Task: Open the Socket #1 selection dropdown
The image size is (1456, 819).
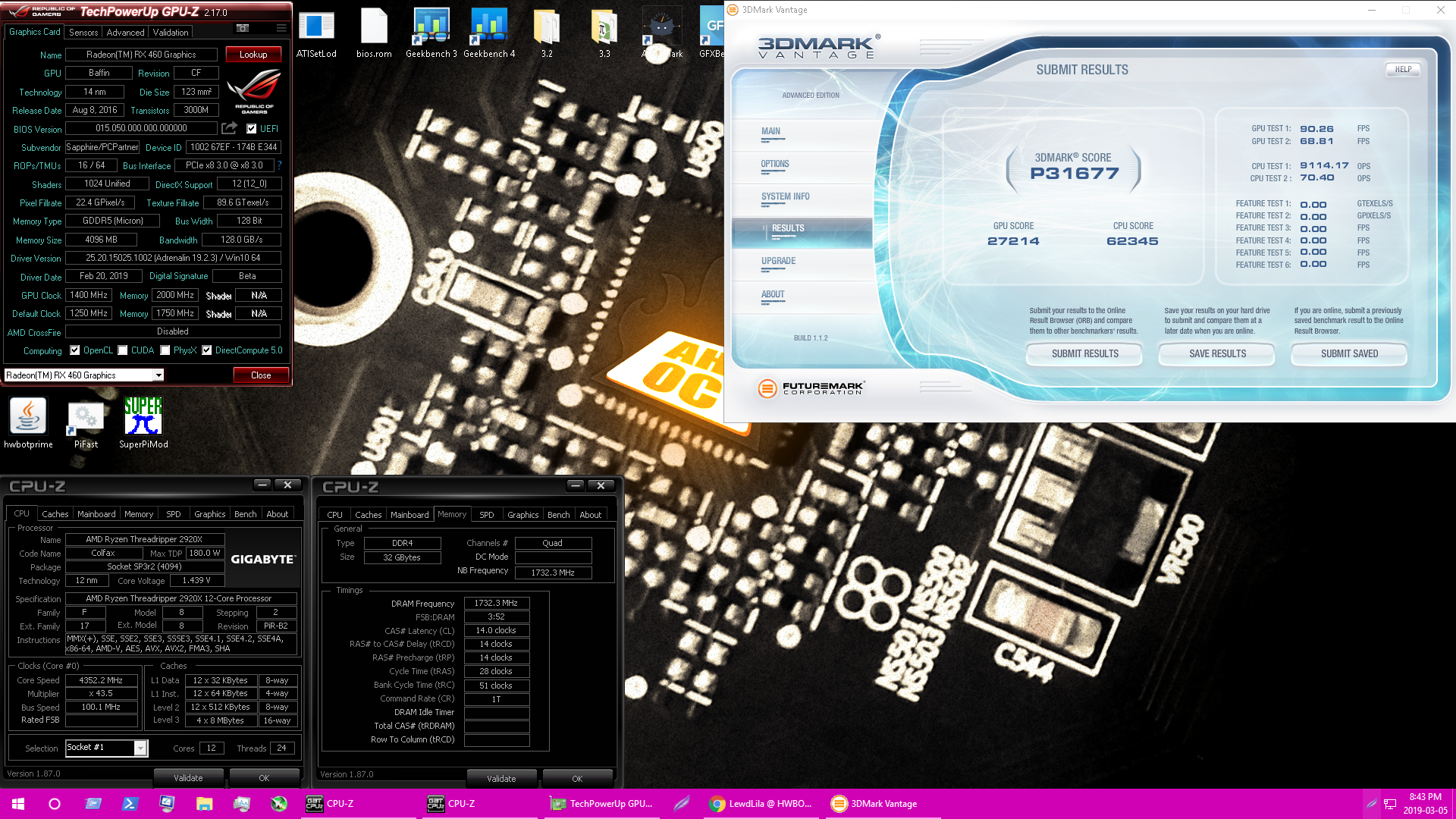Action: (140, 748)
